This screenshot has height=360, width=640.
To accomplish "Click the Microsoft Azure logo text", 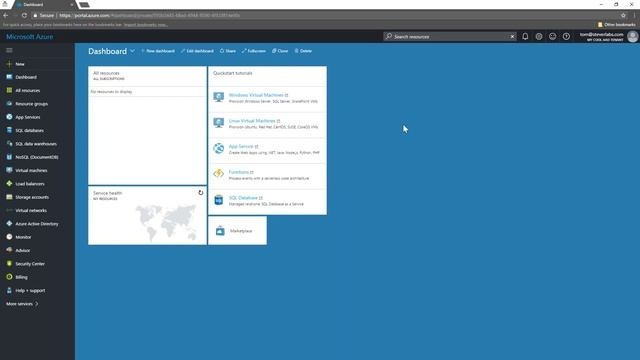I will [29, 37].
